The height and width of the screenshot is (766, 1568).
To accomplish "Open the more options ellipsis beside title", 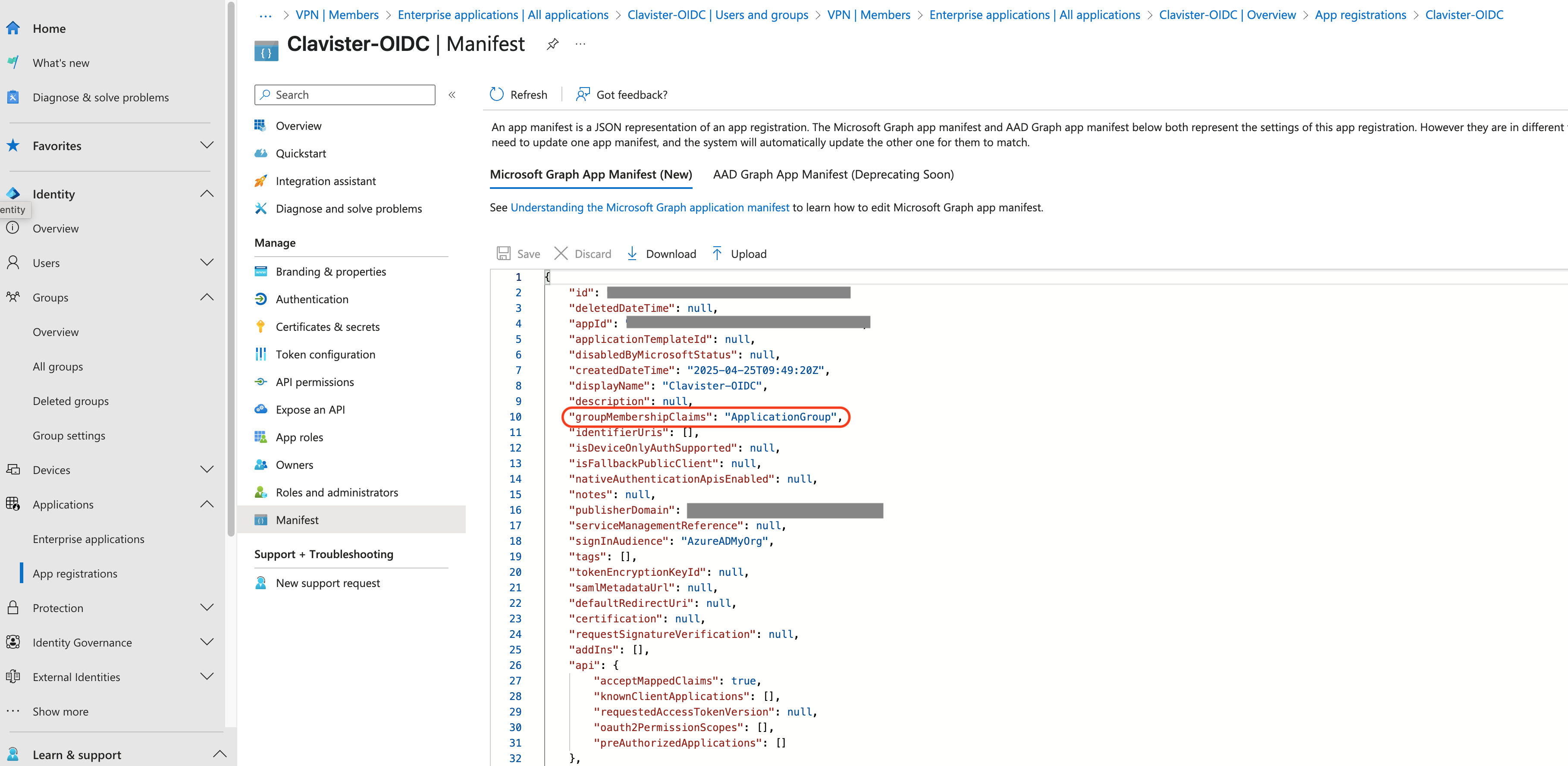I will pos(580,44).
